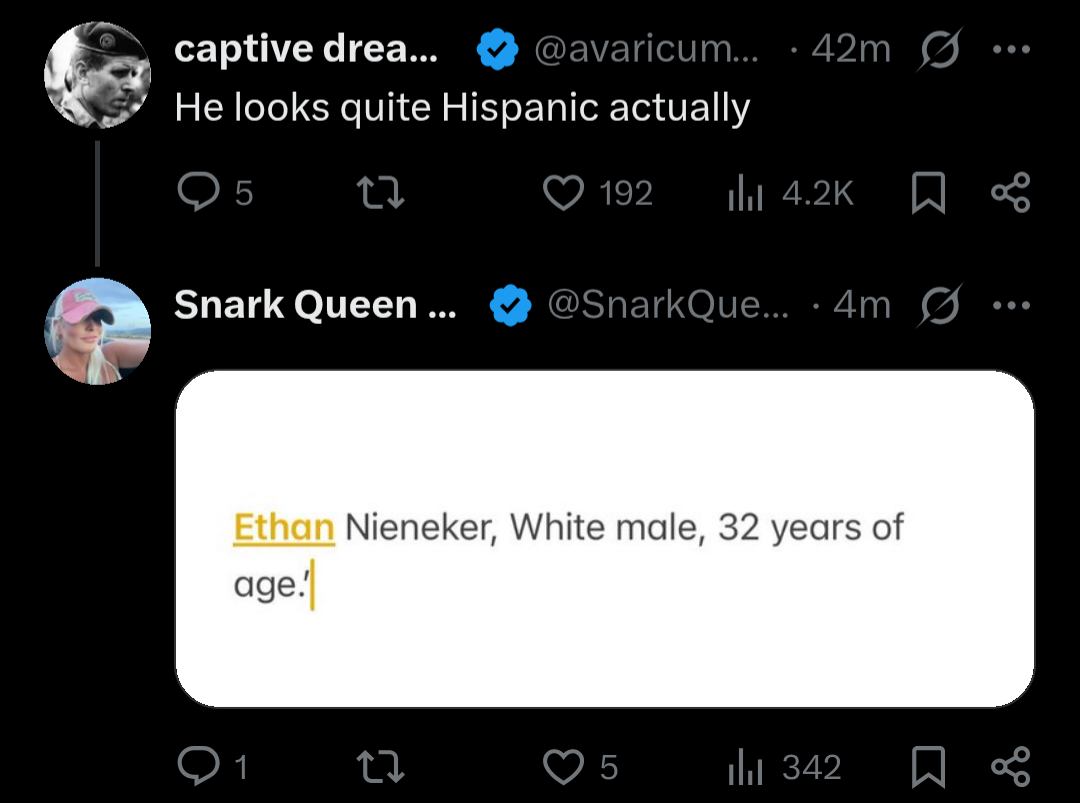
Task: Open captive dreamer's profile picture
Action: (x=98, y=74)
